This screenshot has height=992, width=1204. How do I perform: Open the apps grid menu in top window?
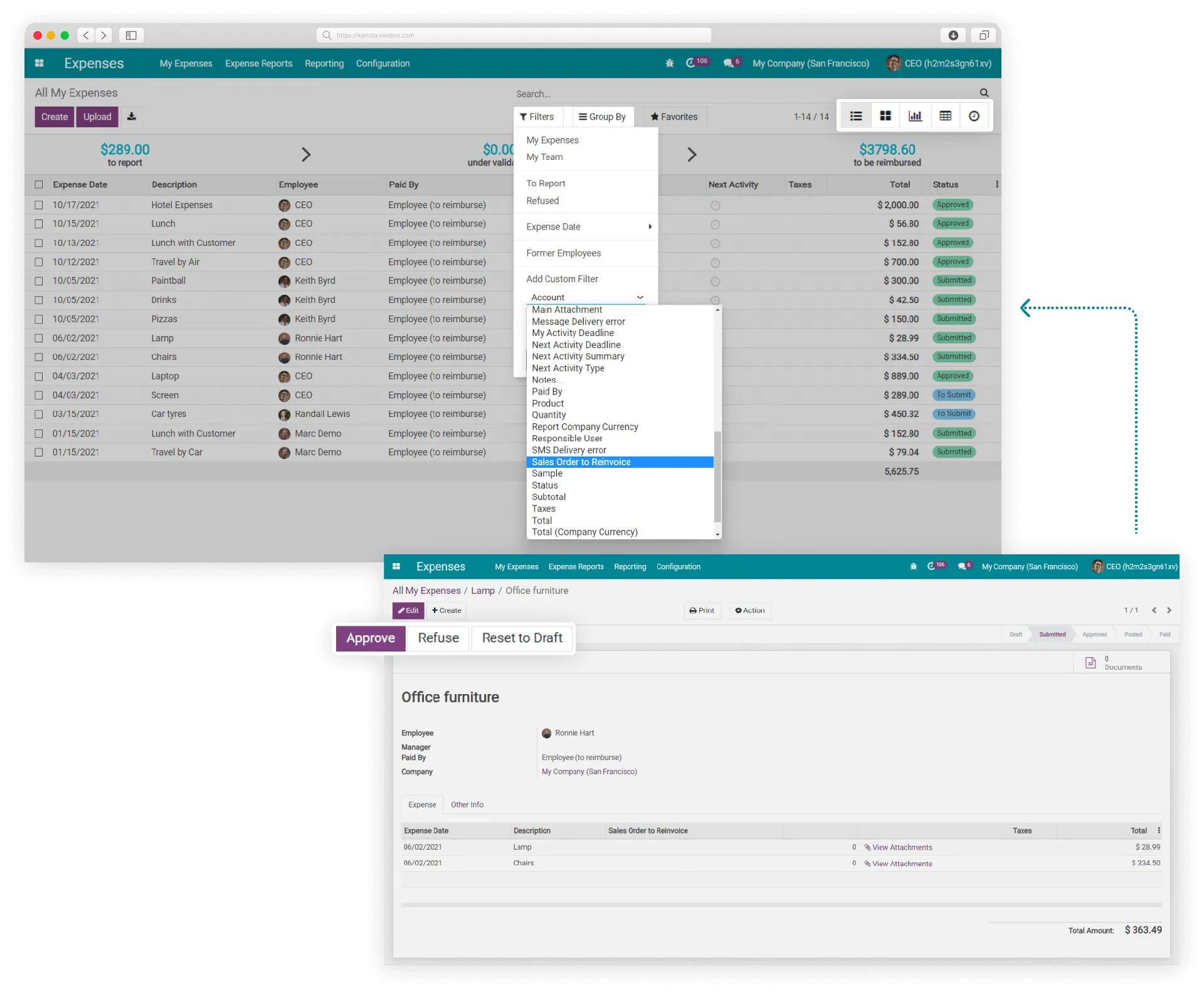pos(39,63)
